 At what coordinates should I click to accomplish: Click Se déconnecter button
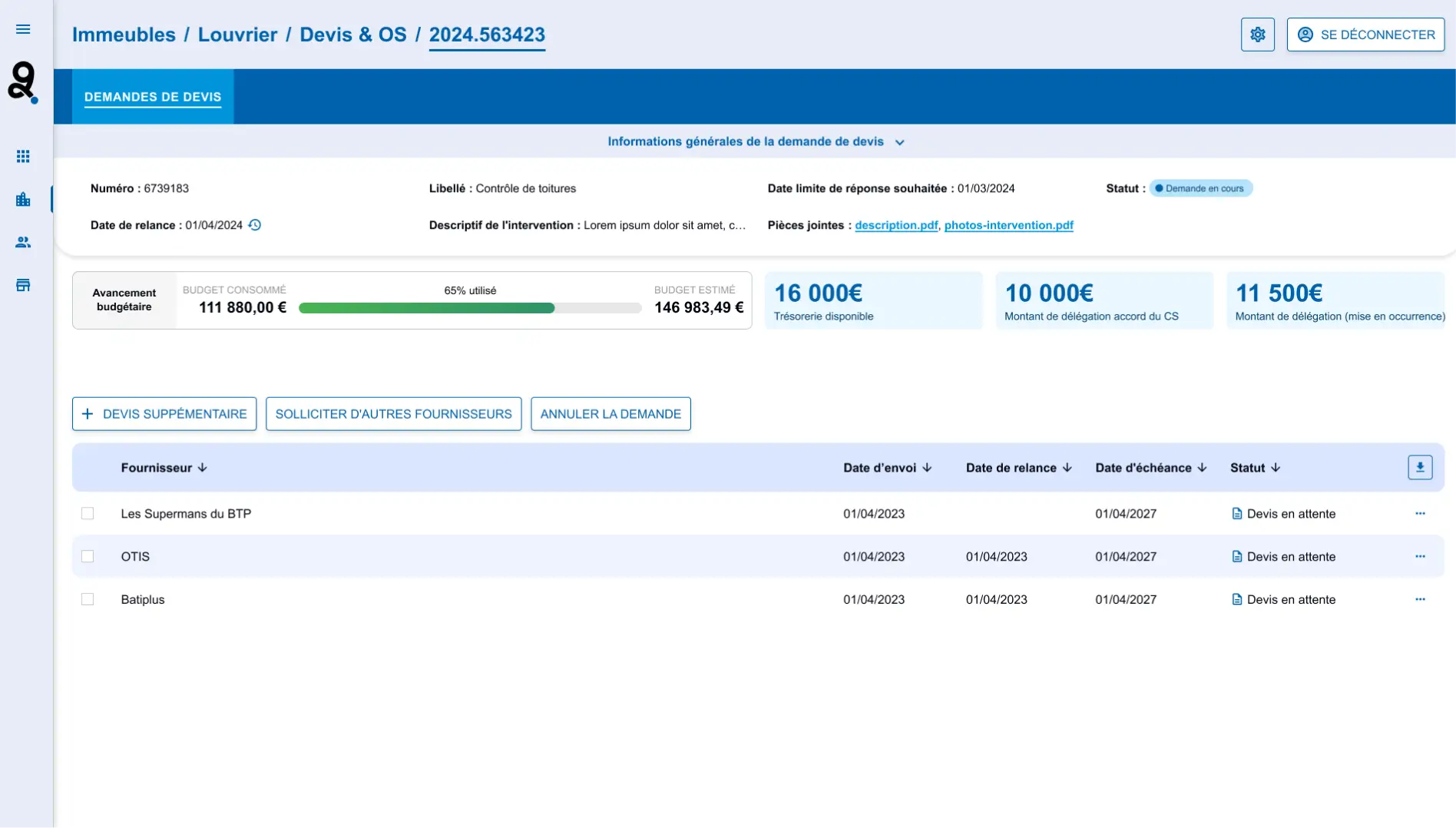point(1366,35)
